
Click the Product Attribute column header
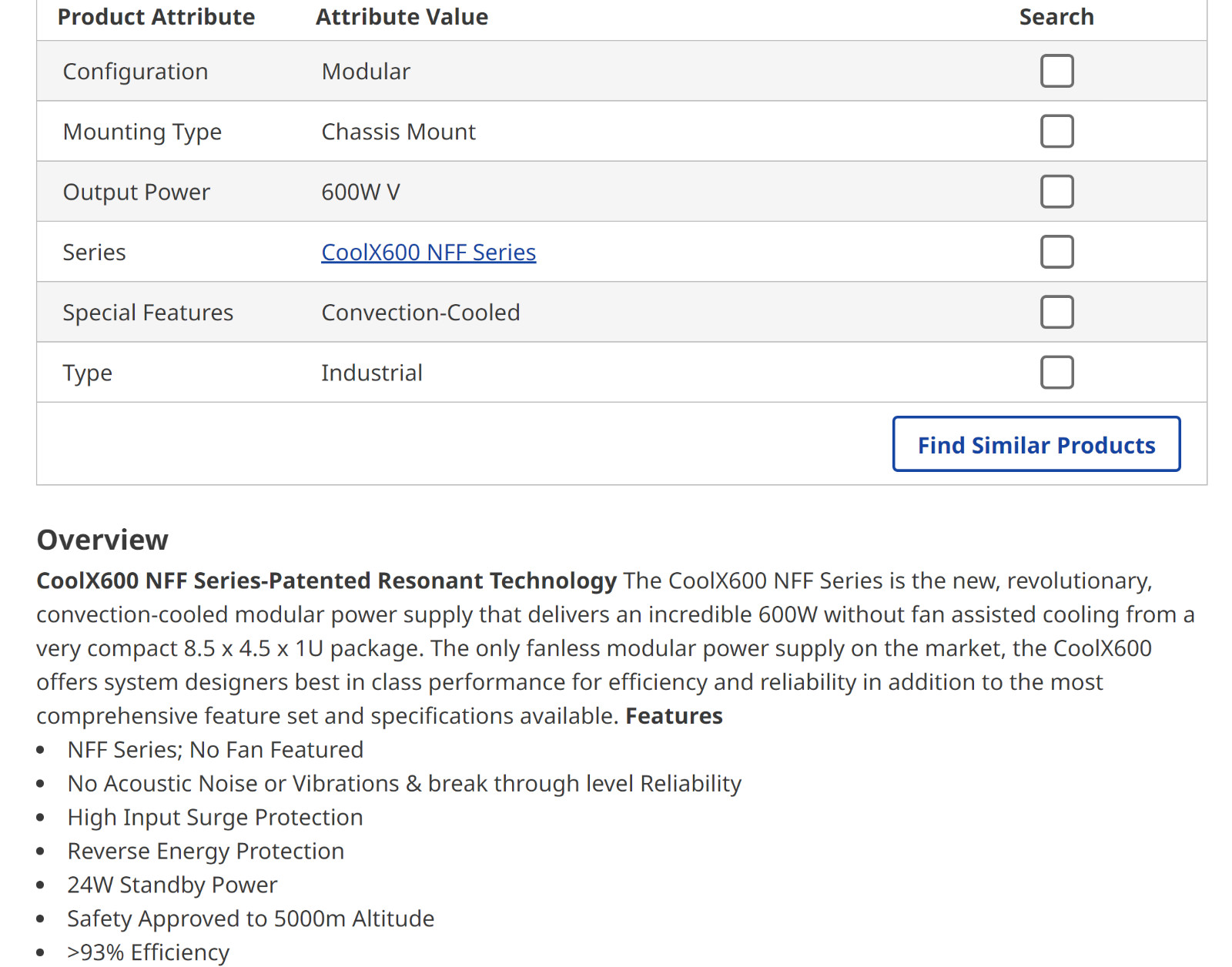(x=156, y=17)
